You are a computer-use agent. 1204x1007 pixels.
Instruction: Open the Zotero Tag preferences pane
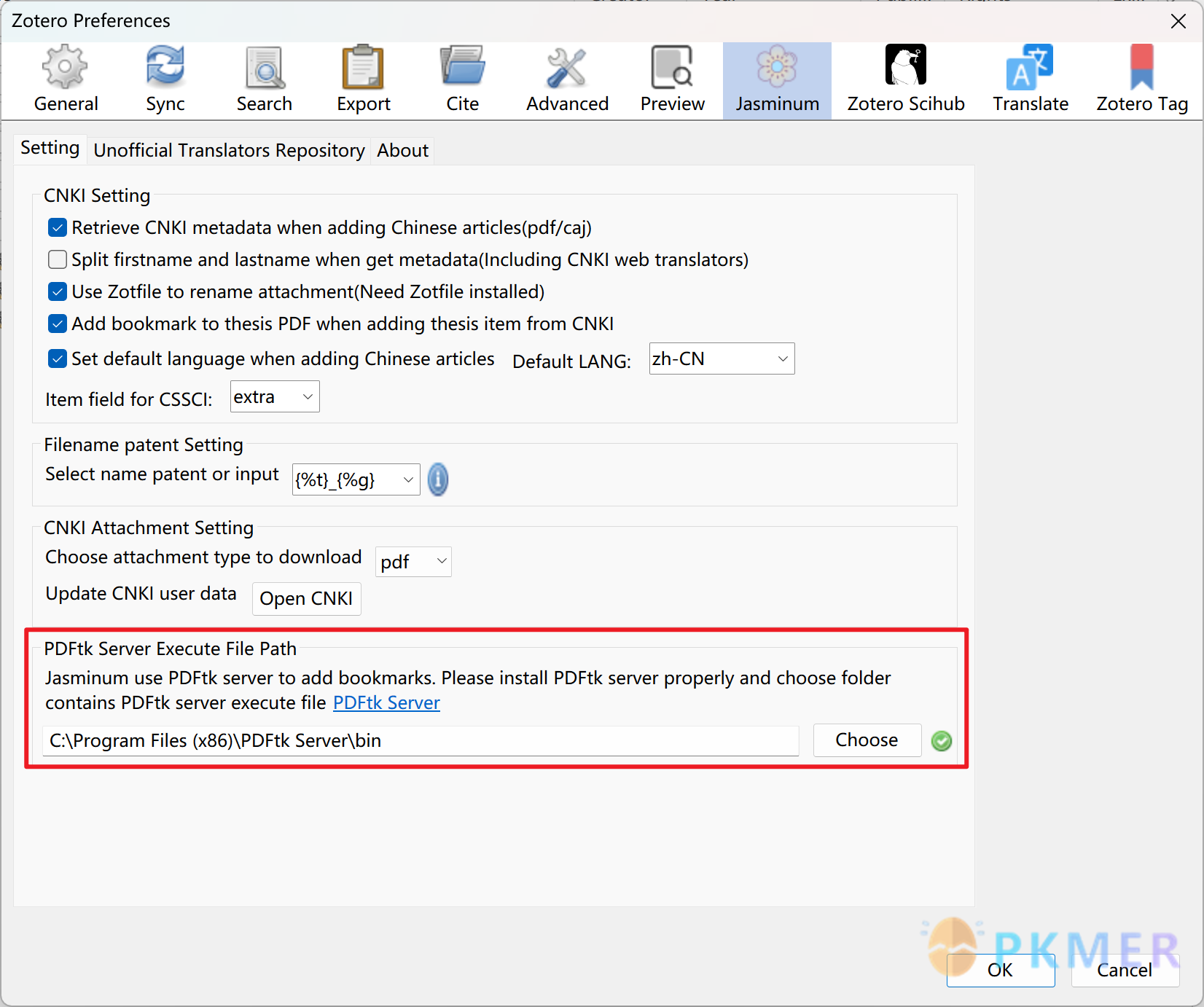(1142, 79)
